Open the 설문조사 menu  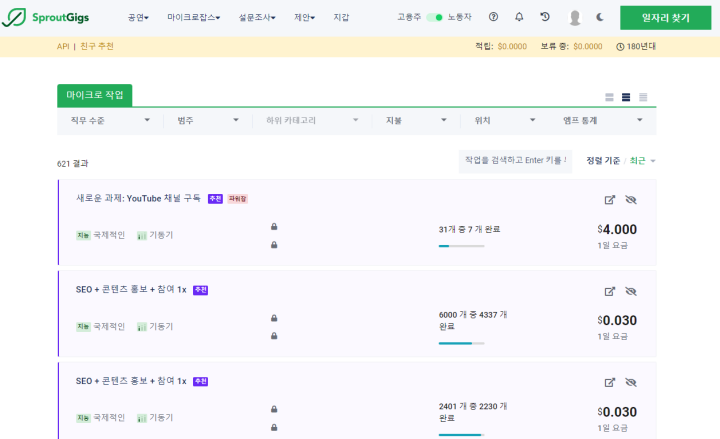[257, 17]
